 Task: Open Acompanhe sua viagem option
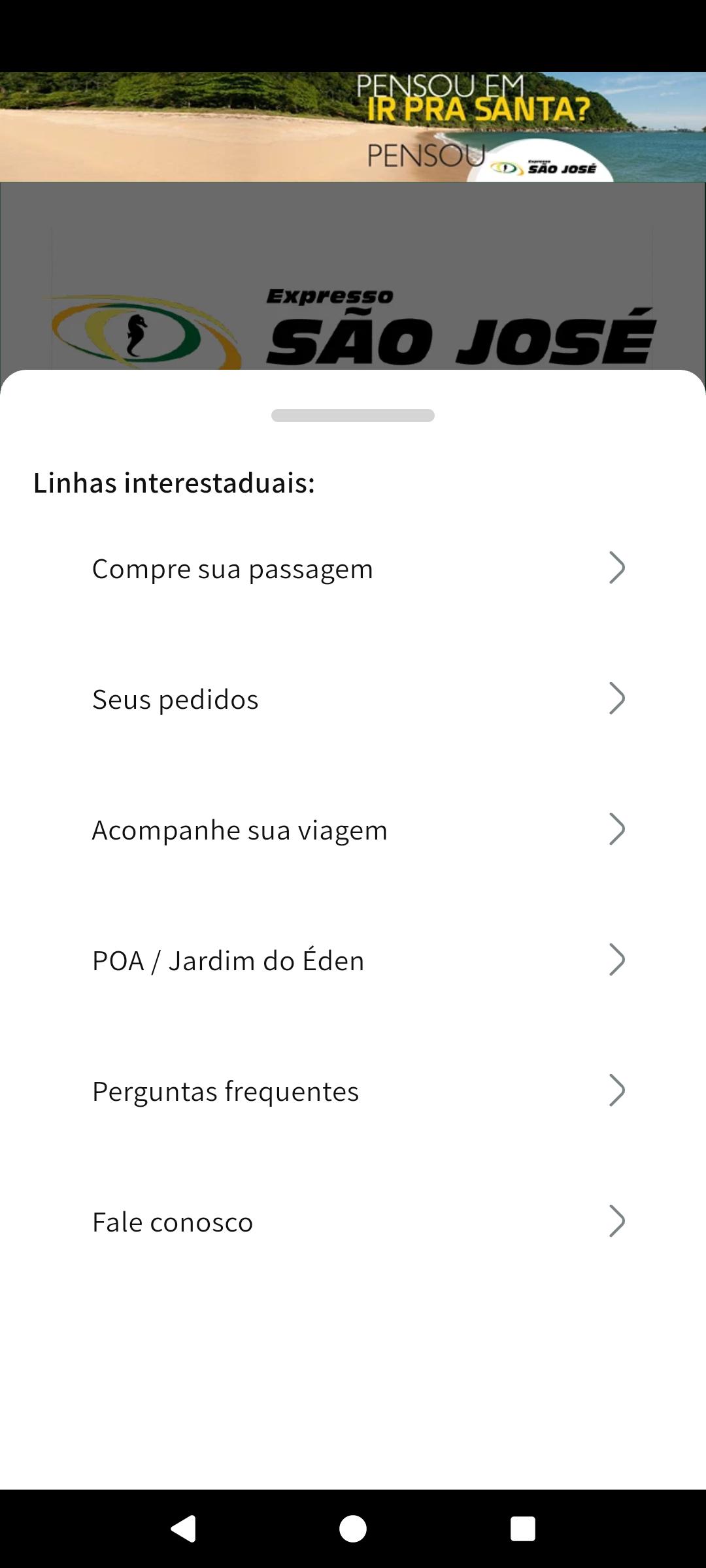(239, 830)
